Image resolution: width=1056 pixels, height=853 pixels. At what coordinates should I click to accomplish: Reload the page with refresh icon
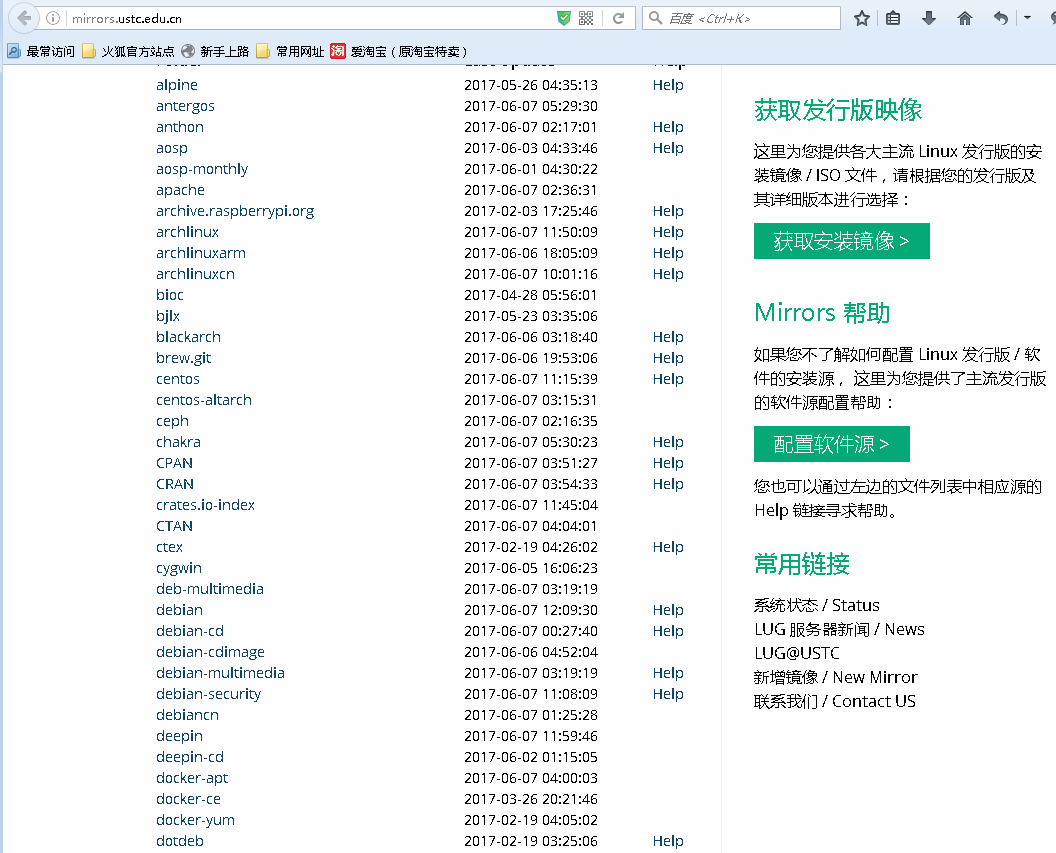tap(618, 18)
